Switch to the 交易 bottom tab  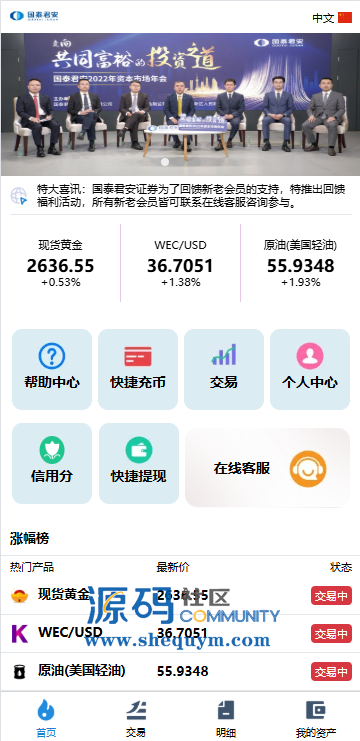[136, 719]
